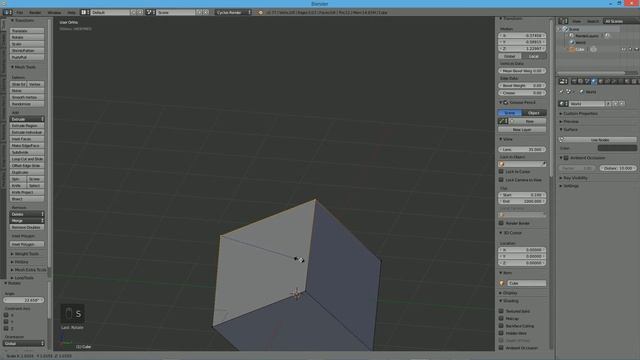Enable Render Border checkbox

[x=501, y=223]
